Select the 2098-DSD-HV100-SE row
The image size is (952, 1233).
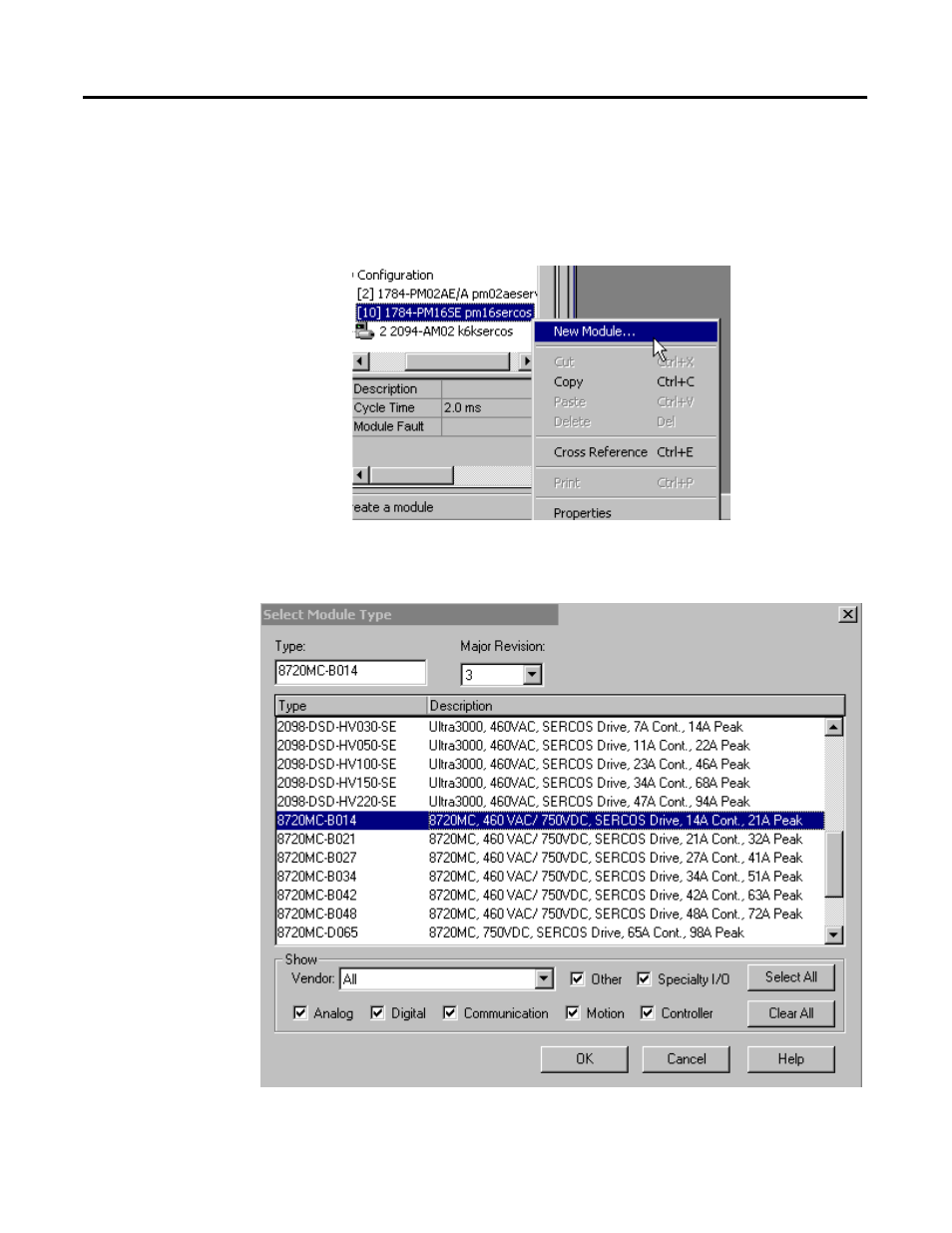[550, 765]
